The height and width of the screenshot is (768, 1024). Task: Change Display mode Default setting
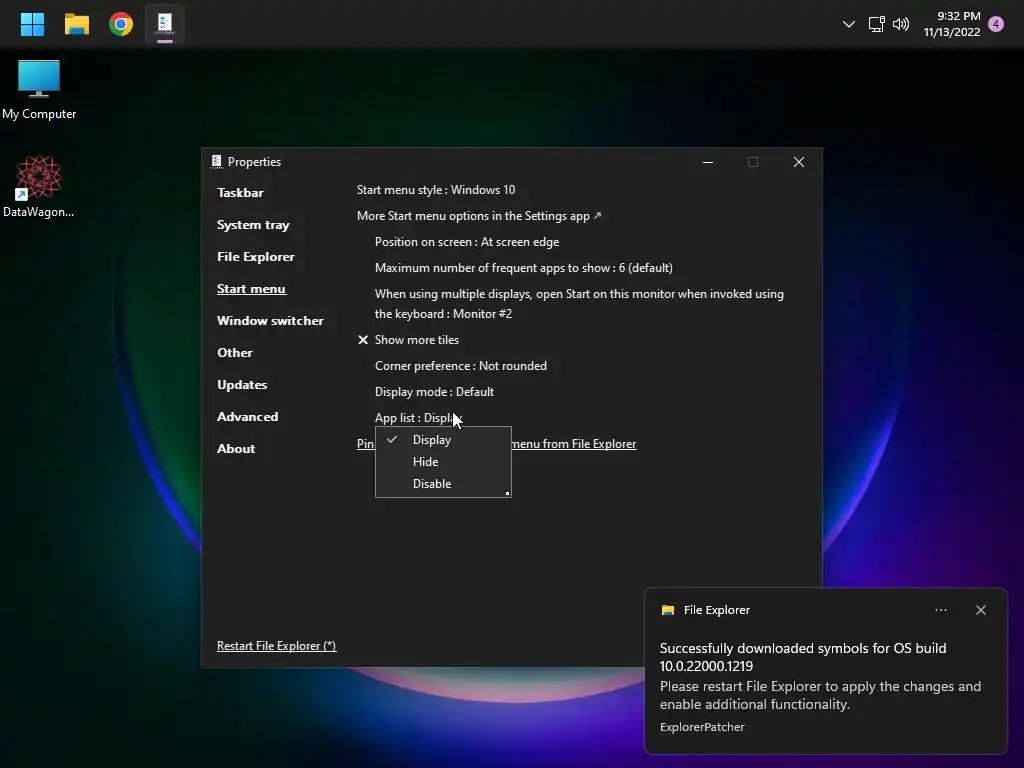coord(434,392)
